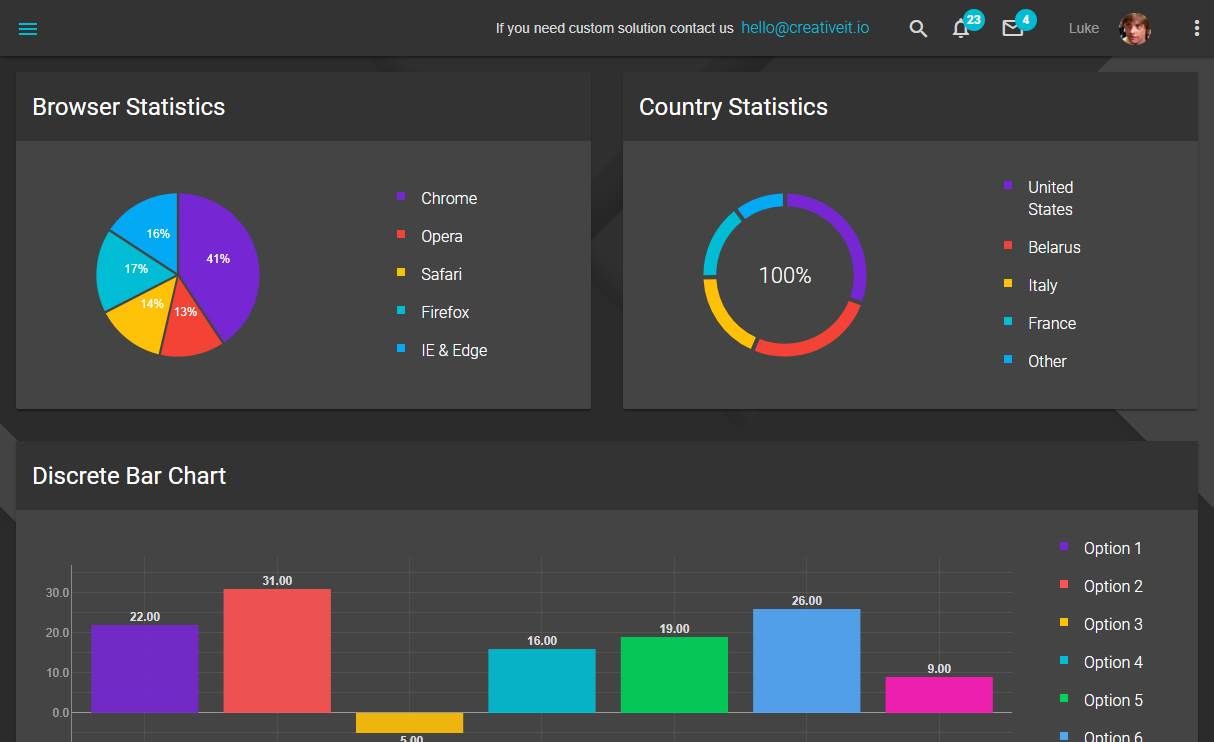
Task: Open the vertical three-dot more menu
Action: pos(1197,28)
